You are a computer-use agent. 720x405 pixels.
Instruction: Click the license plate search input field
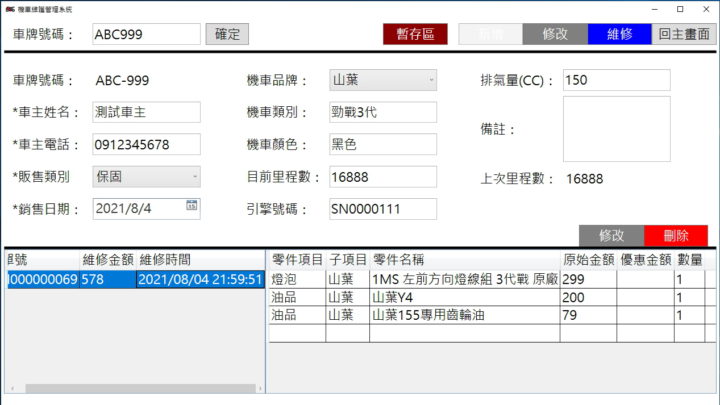pos(145,34)
